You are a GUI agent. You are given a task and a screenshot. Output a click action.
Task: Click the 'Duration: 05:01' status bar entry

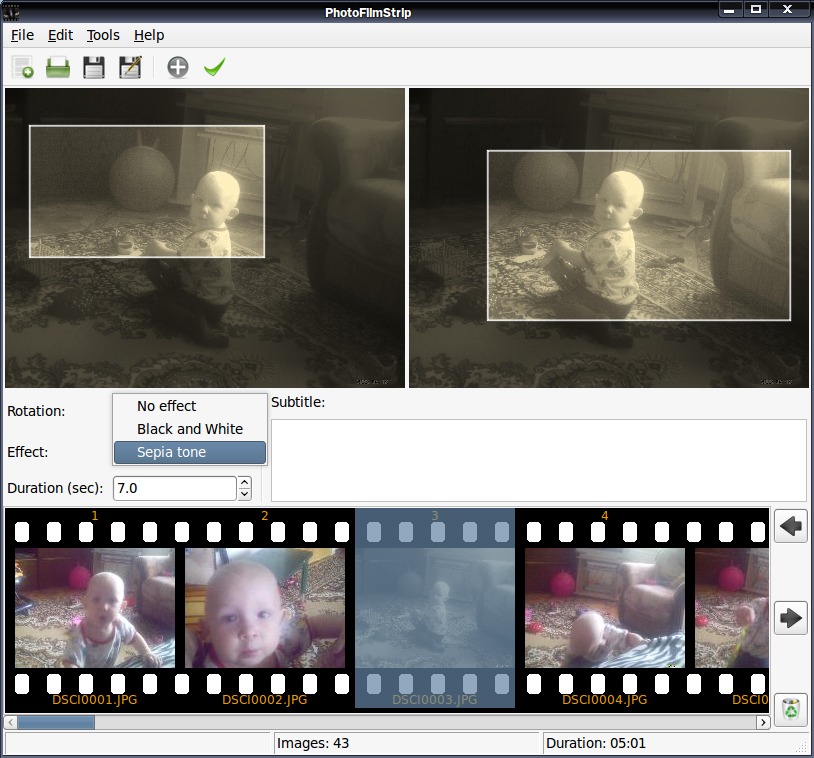596,743
